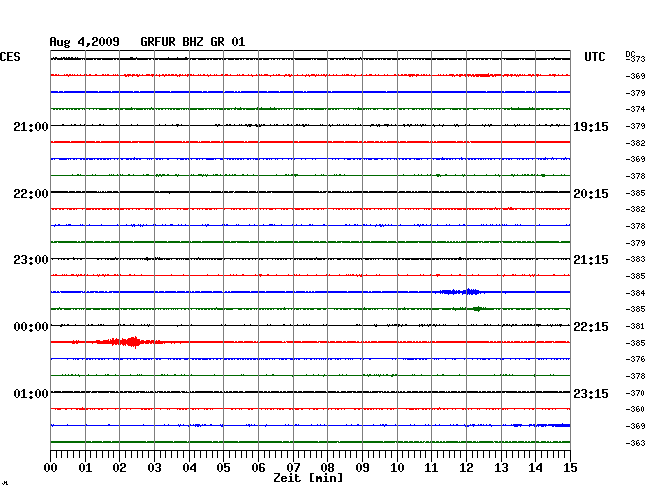Click the date label "Aug 4,2009"
The width and height of the screenshot is (650, 494).
tap(84, 42)
